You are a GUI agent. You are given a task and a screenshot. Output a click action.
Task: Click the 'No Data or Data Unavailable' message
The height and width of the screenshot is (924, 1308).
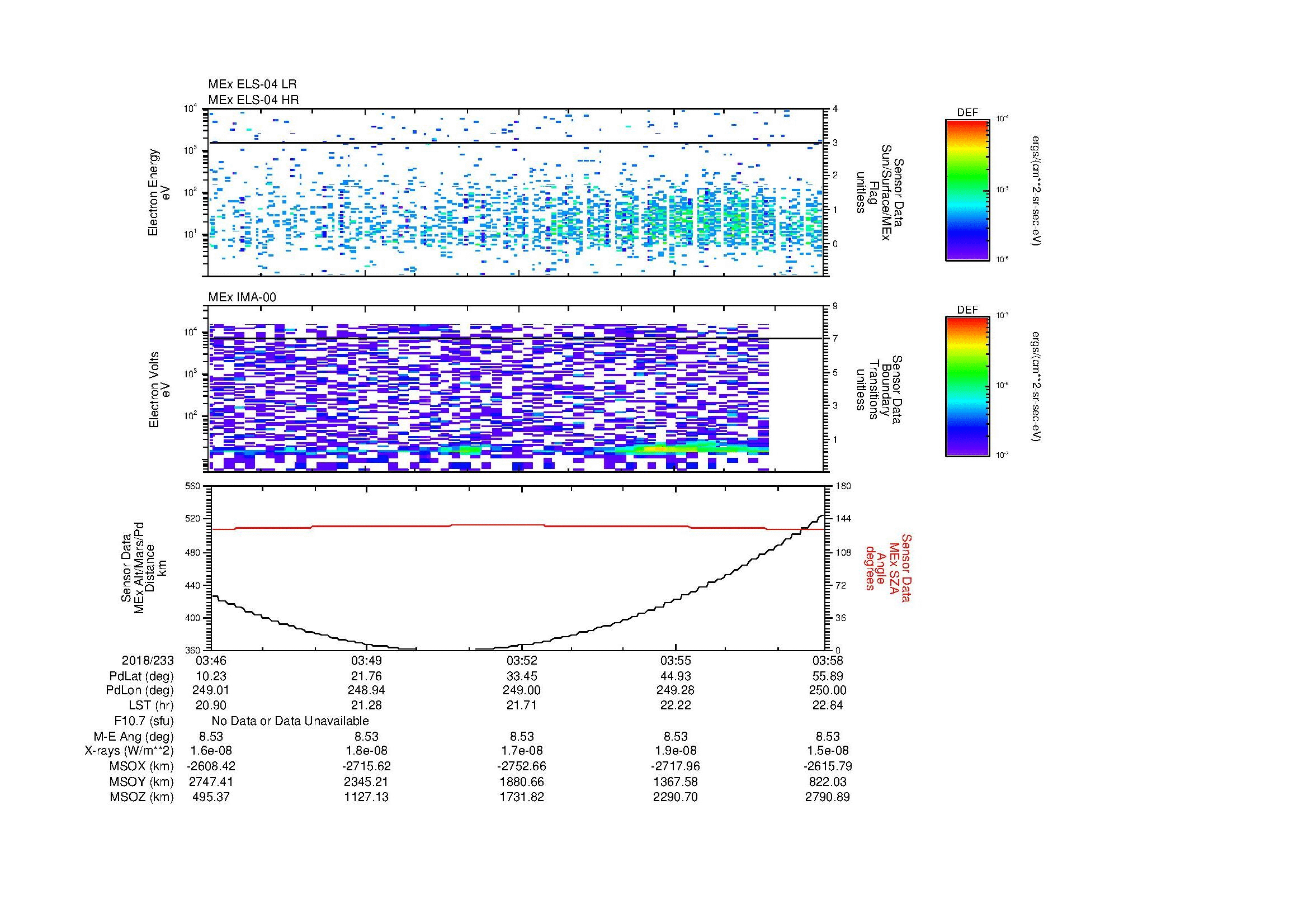coord(290,721)
